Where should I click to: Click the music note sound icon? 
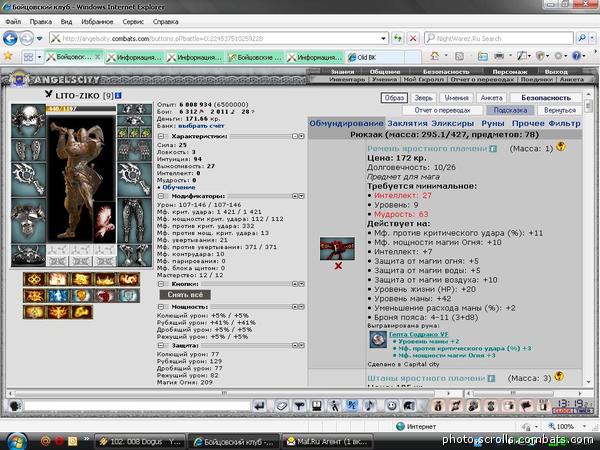coord(369,406)
